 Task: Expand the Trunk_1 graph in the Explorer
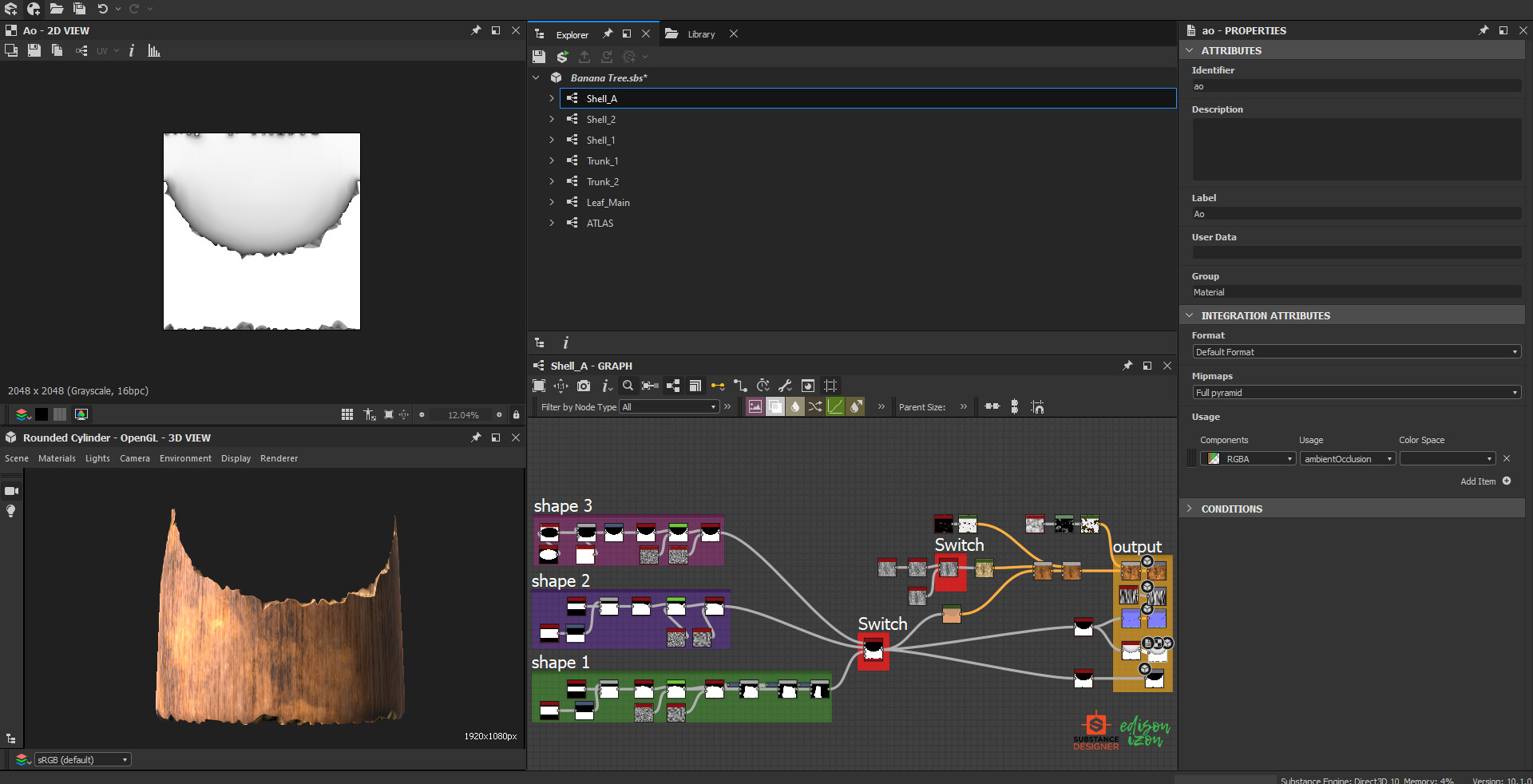pos(552,160)
